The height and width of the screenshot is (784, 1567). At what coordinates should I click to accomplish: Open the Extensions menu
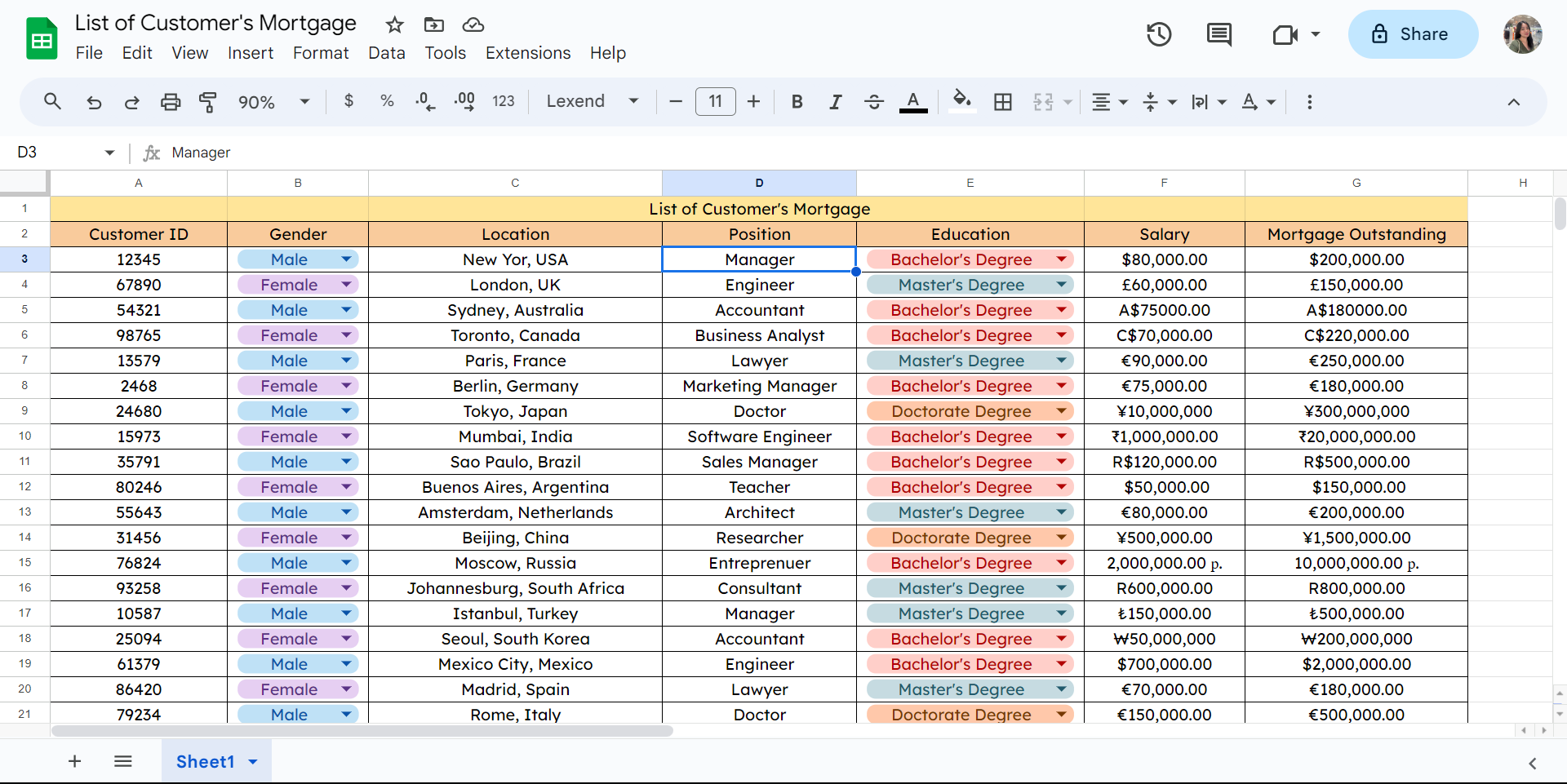[x=528, y=53]
